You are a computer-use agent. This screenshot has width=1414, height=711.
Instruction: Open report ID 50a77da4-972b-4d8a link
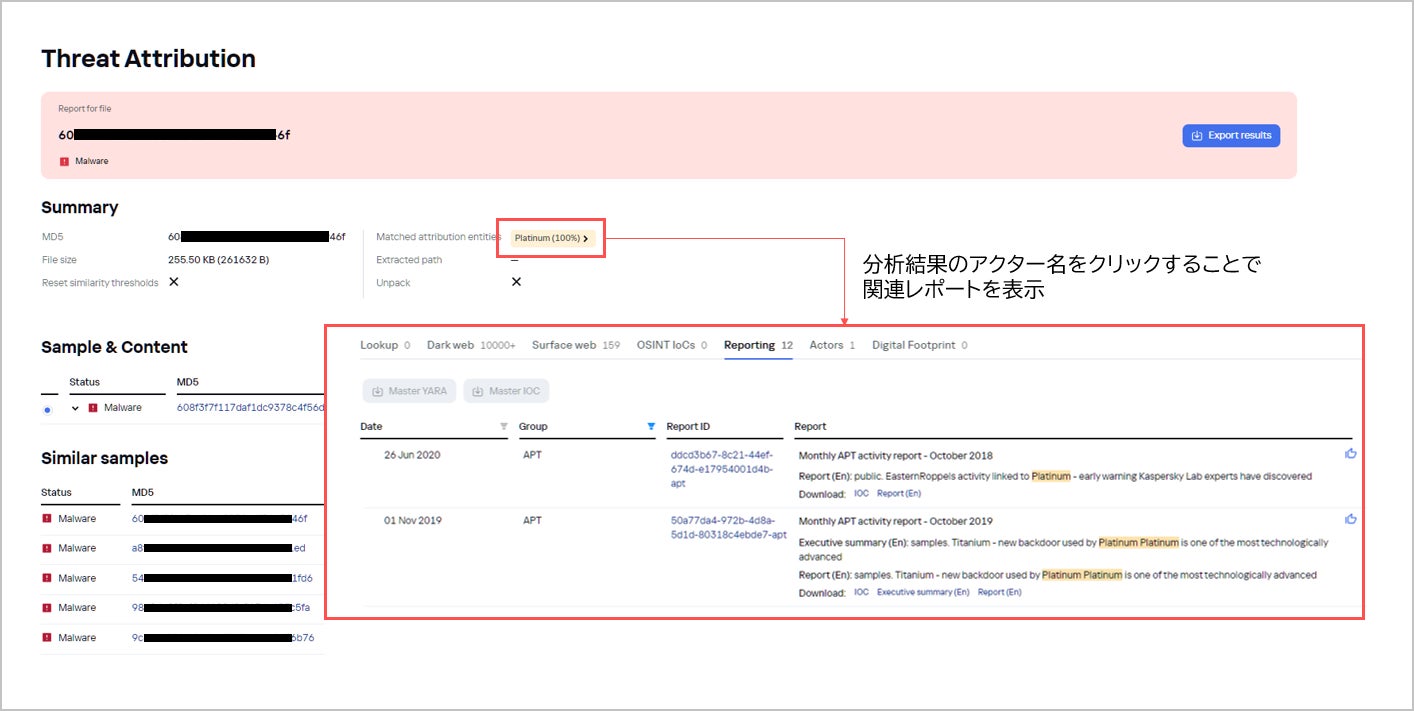[x=728, y=528]
